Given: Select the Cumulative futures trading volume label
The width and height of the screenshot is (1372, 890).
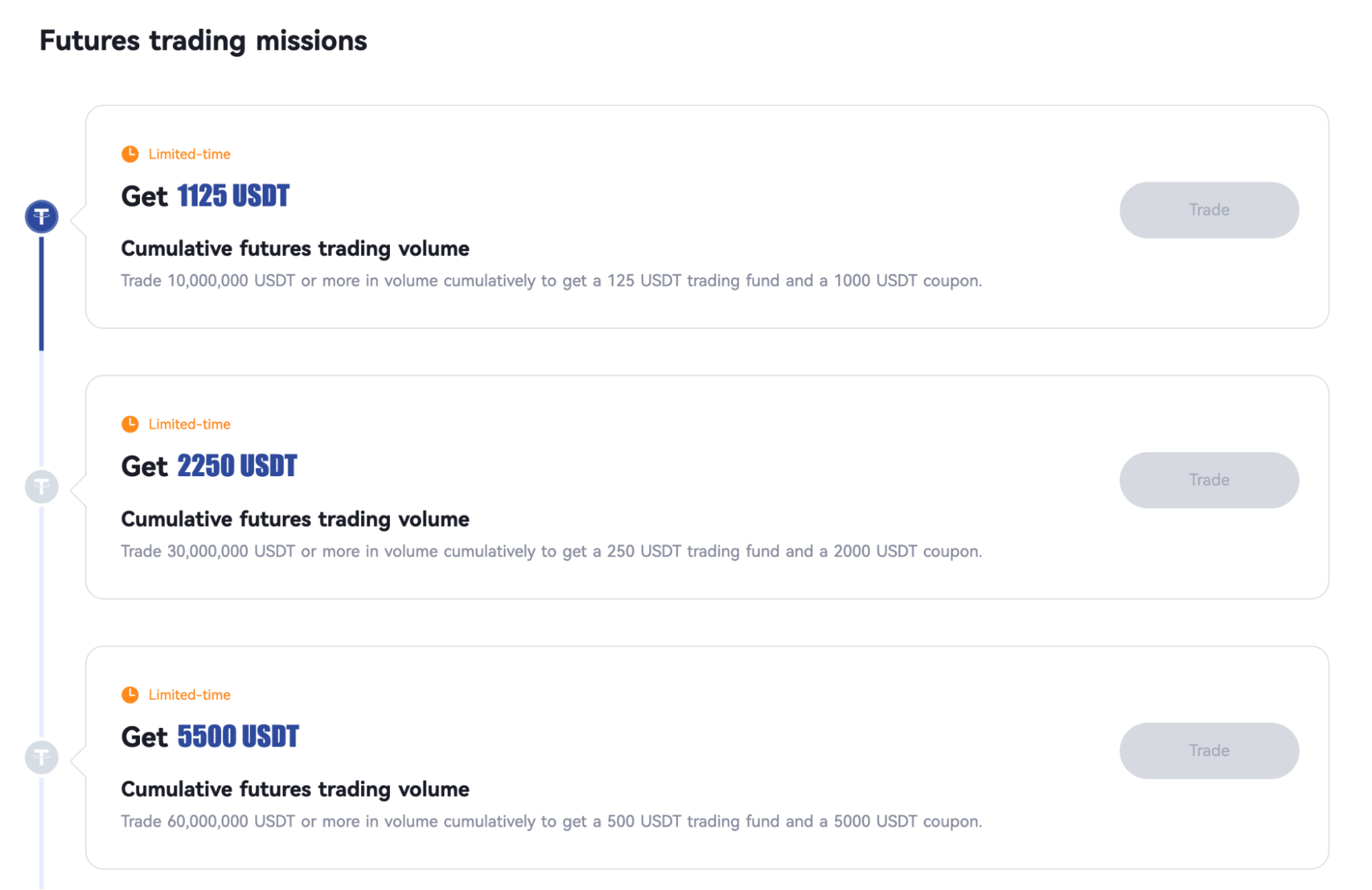Looking at the screenshot, I should point(295,248).
